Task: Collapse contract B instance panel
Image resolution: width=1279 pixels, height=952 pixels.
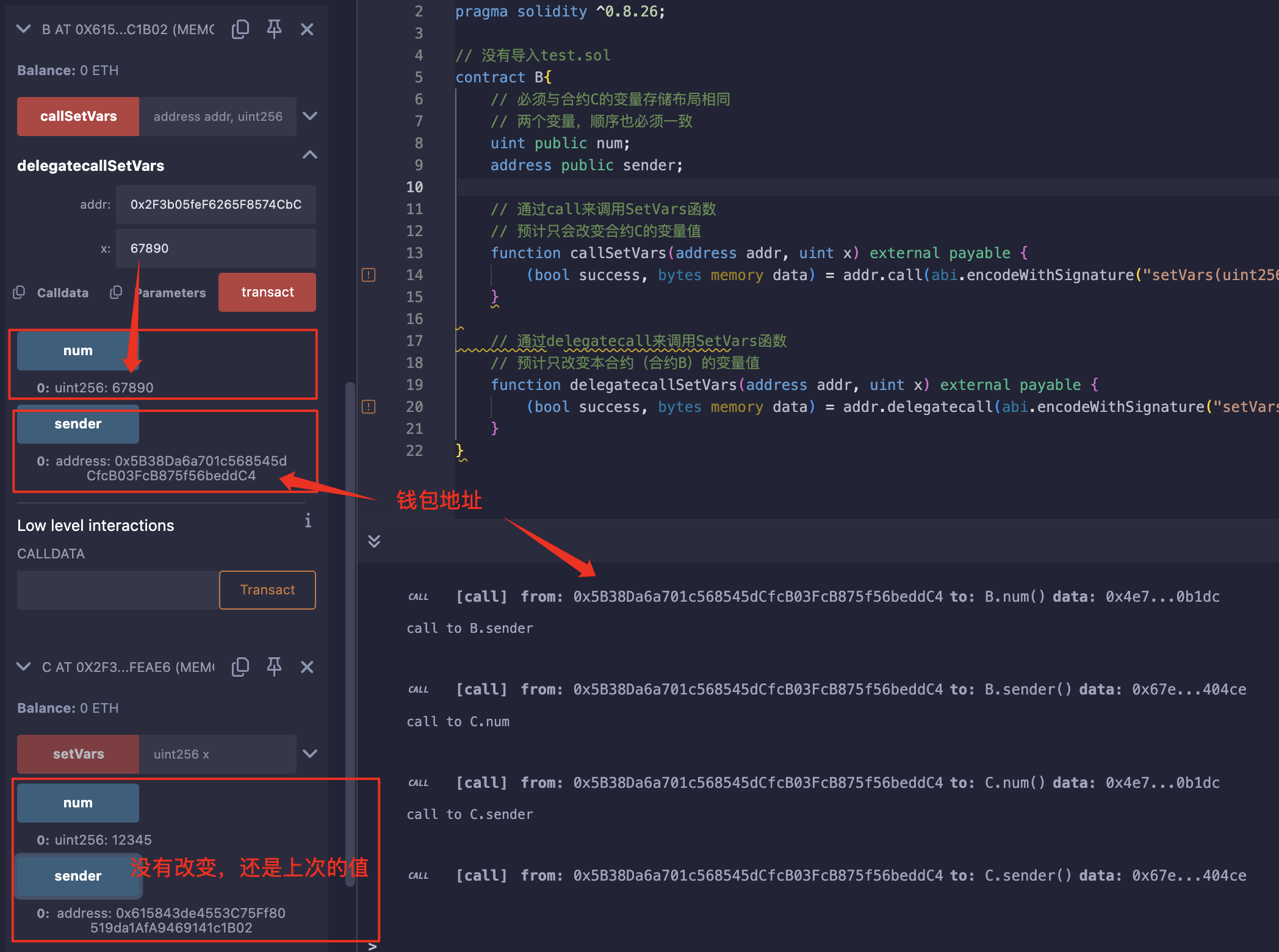Action: (x=23, y=29)
